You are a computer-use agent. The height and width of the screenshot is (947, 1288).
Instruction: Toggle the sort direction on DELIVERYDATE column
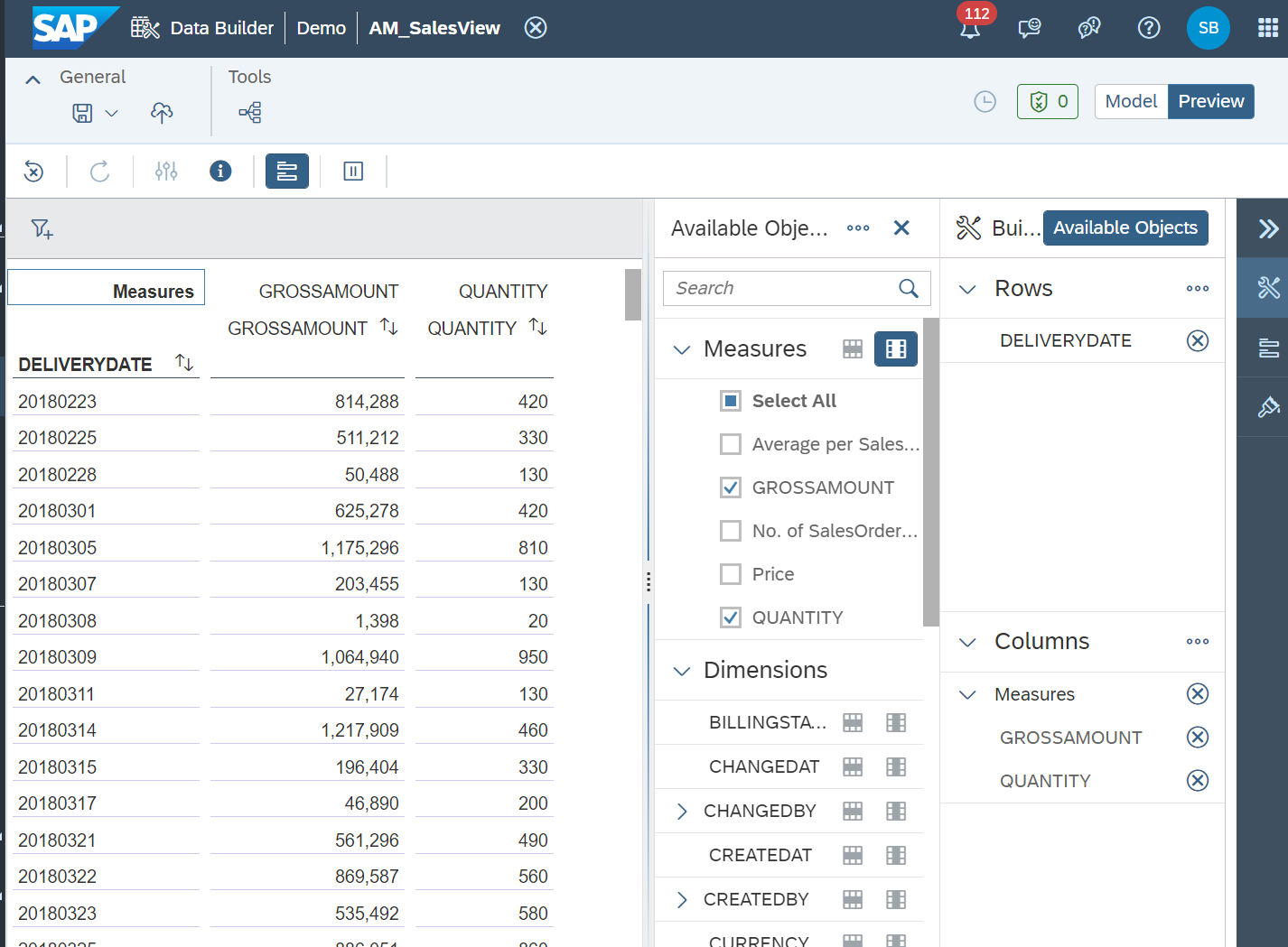[184, 363]
